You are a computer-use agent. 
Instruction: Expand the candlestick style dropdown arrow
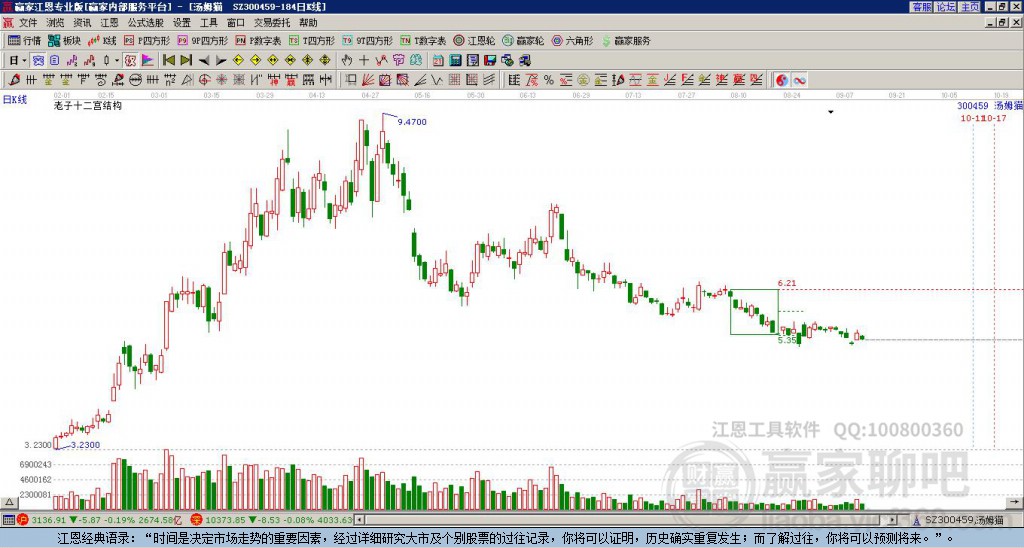117,61
